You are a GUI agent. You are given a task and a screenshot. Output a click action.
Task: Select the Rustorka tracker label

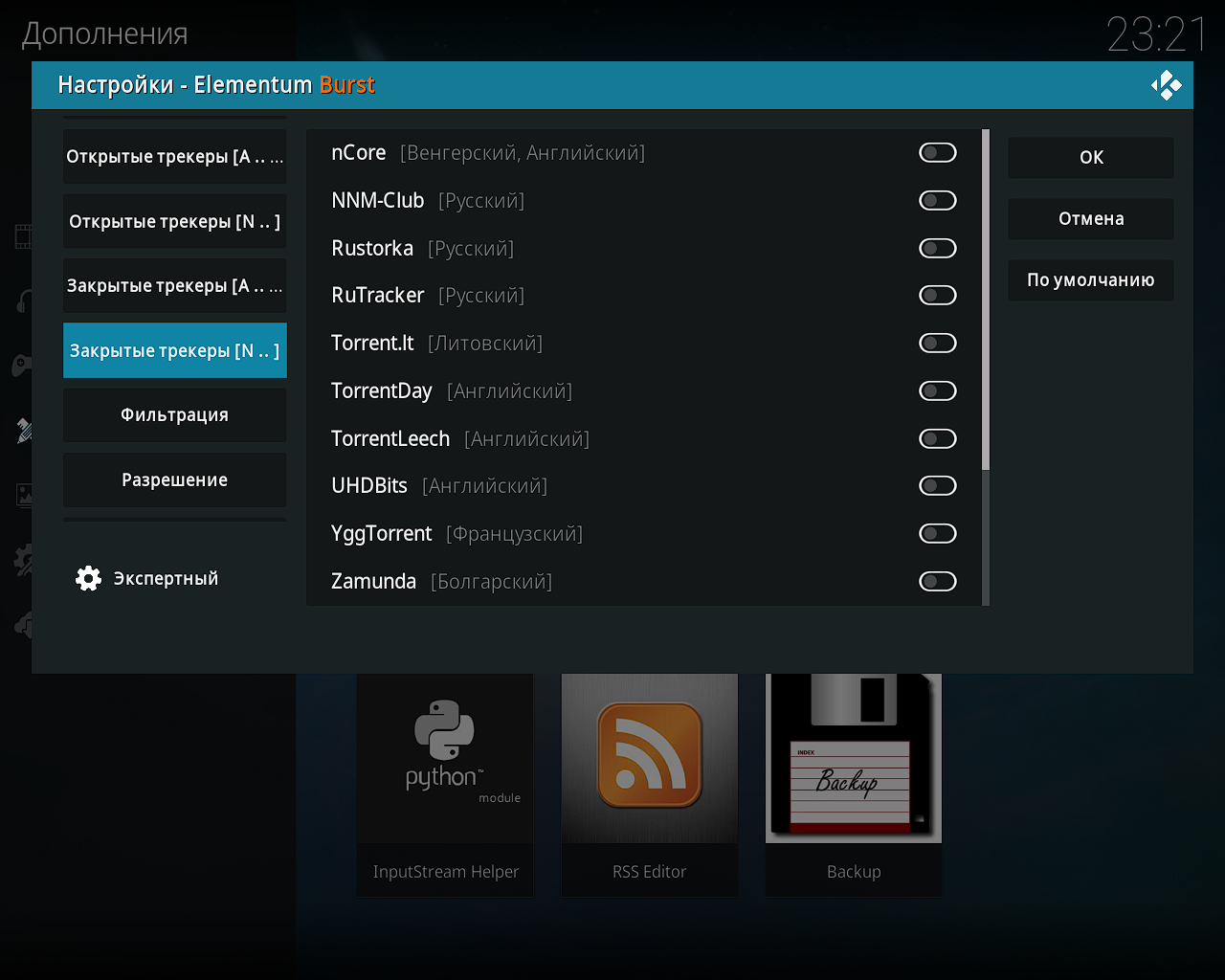coord(372,248)
